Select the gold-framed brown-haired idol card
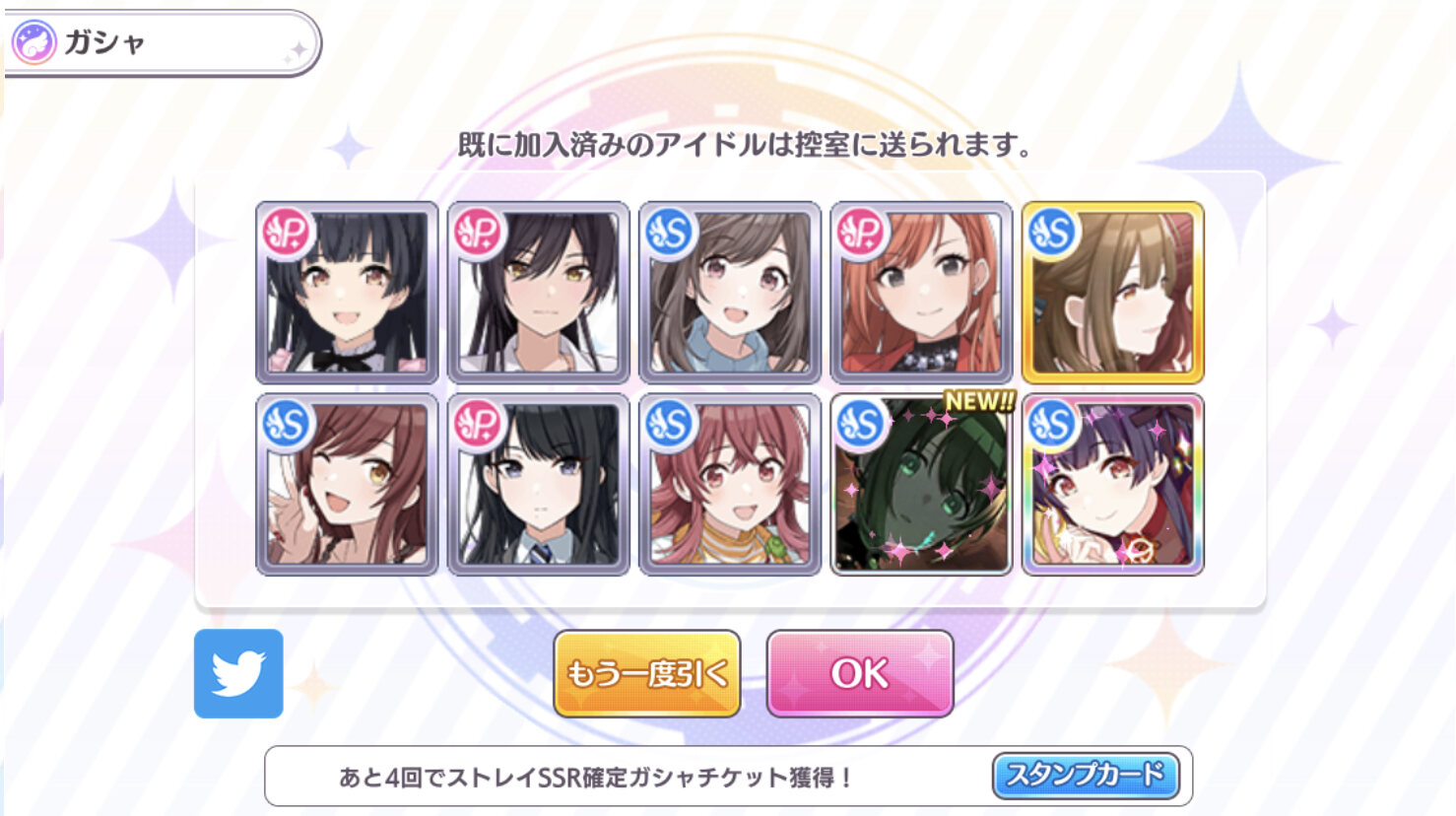Screen dimensions: 1456x816 click(x=1113, y=293)
